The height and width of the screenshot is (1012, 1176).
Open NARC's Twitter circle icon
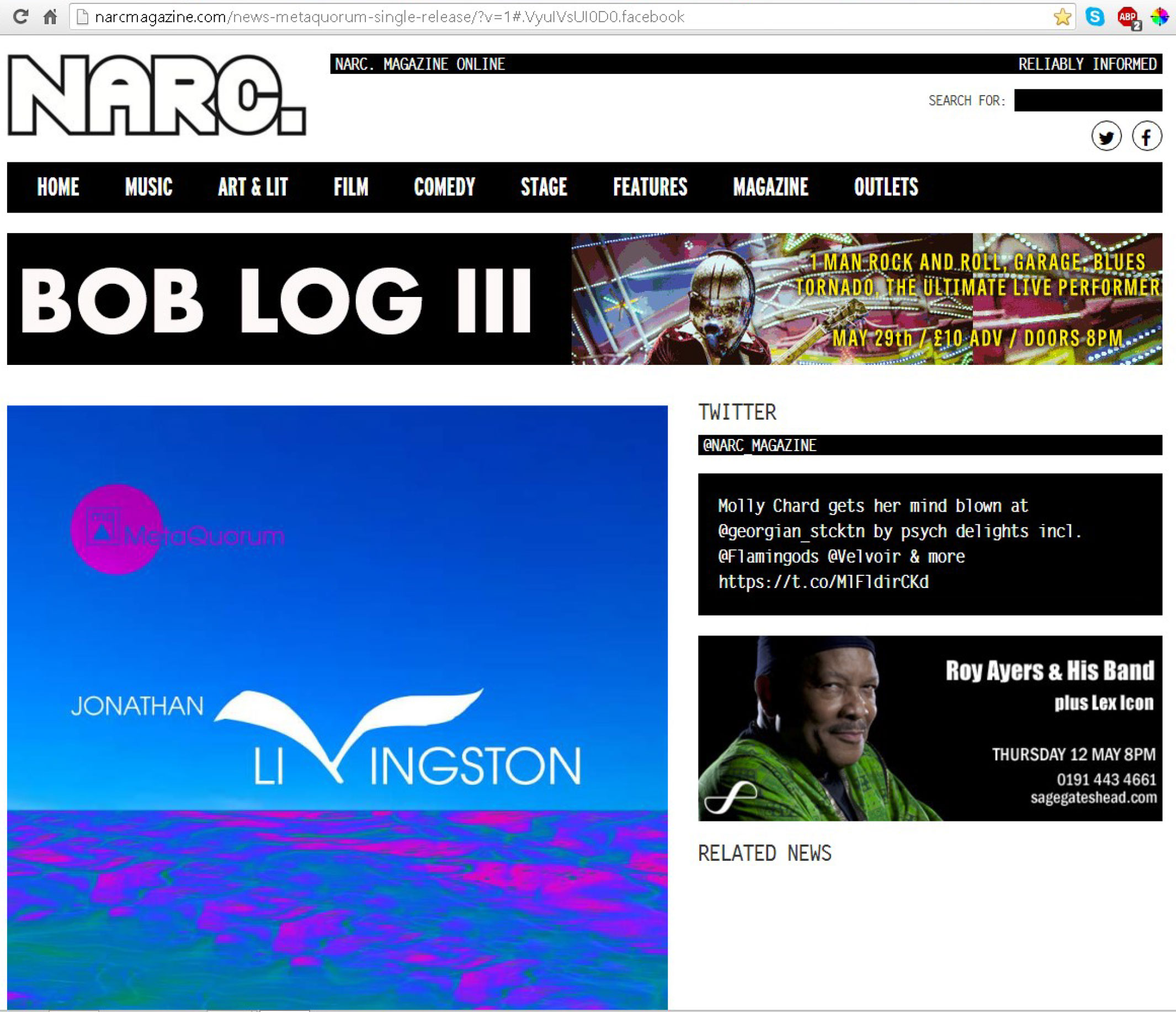pos(1106,136)
